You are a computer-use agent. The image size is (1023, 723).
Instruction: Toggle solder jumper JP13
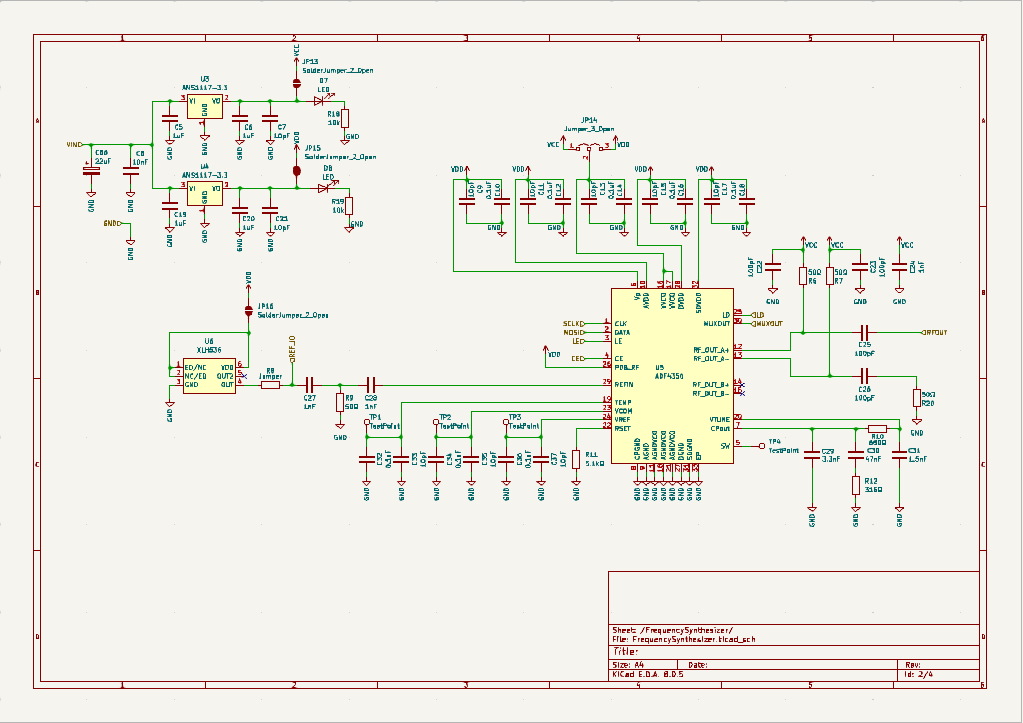pos(296,82)
